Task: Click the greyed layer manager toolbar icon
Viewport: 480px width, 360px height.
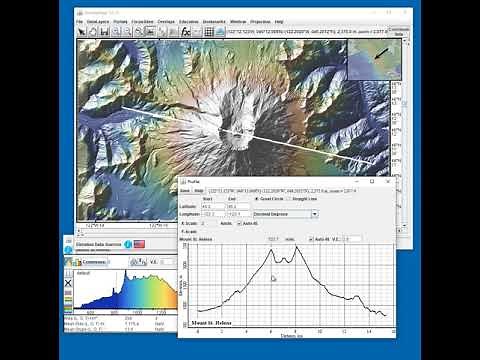Action: coord(173,32)
